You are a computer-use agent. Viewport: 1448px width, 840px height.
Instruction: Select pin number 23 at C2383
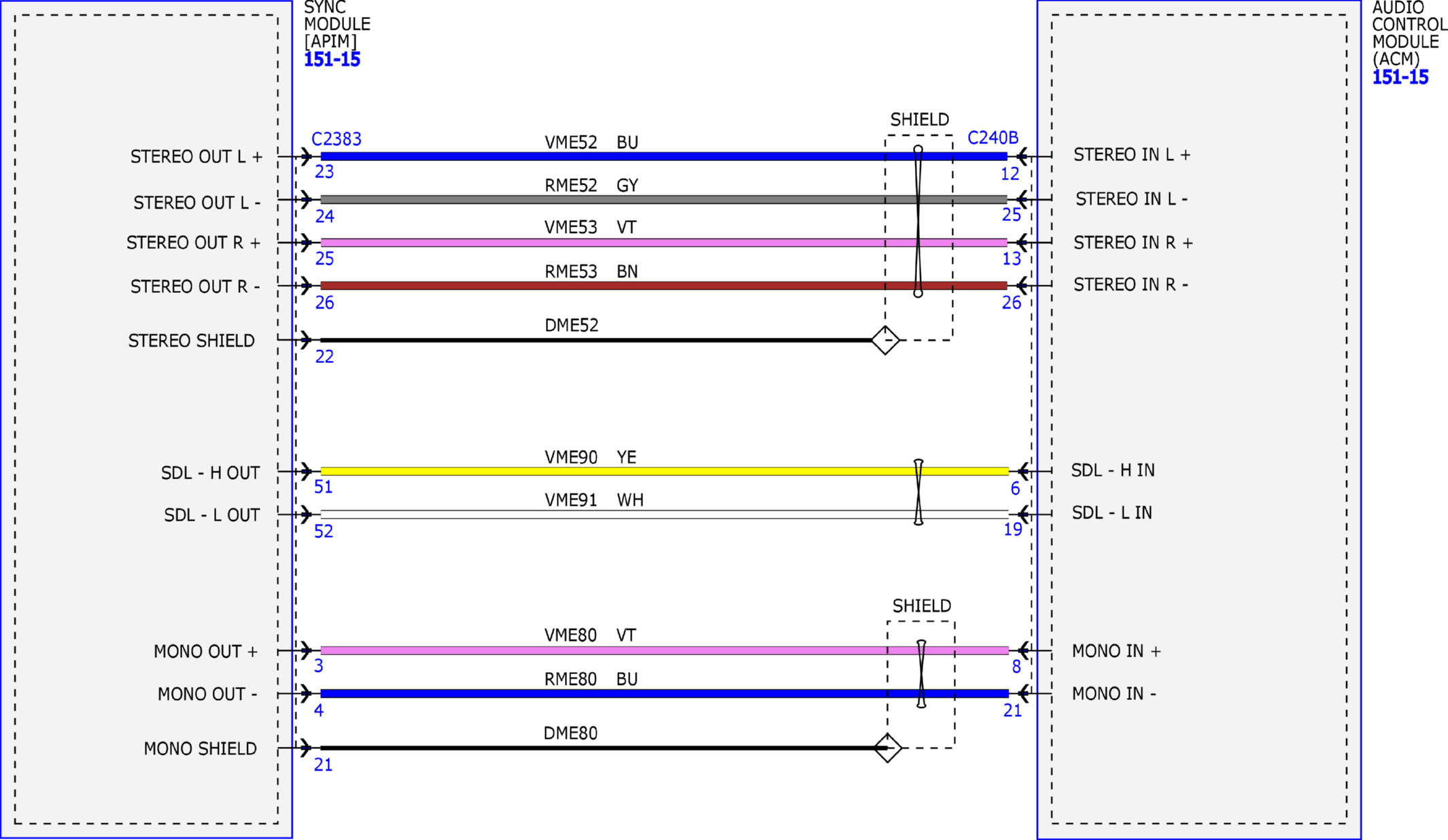click(324, 172)
